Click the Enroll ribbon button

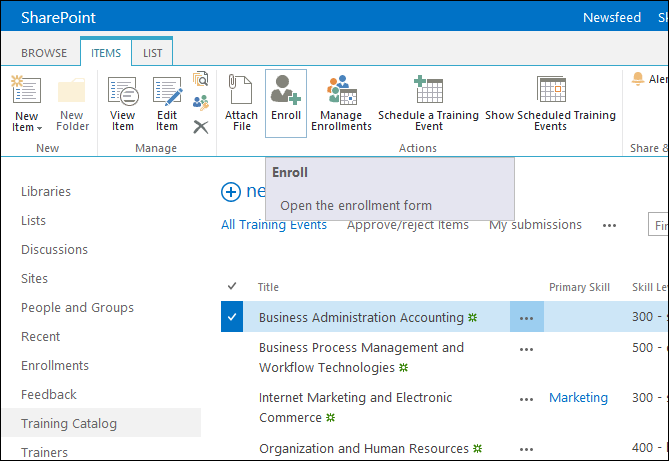click(x=285, y=101)
